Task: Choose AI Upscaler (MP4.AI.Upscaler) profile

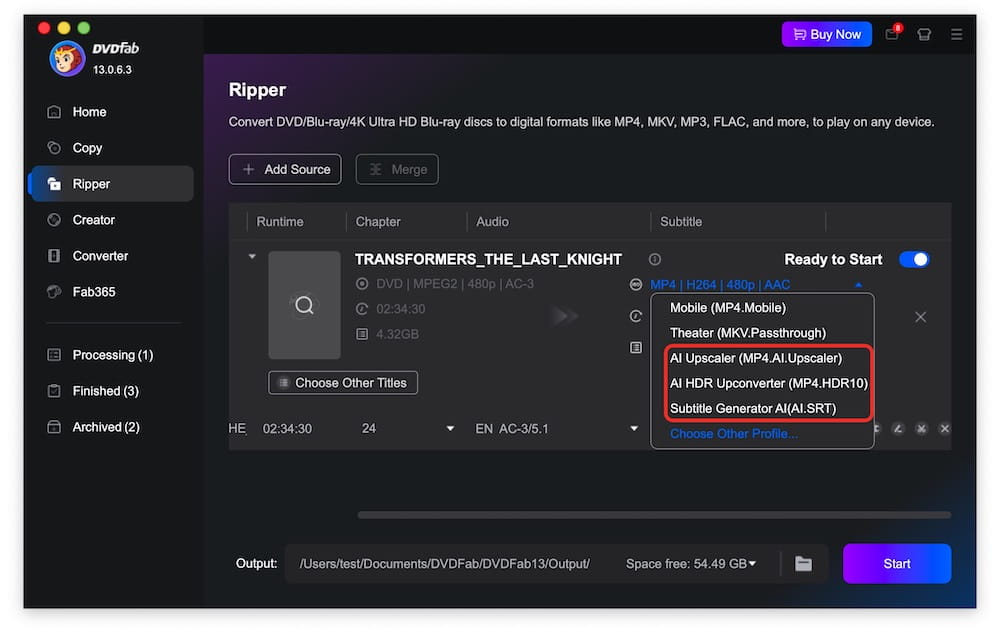Action: click(x=756, y=358)
